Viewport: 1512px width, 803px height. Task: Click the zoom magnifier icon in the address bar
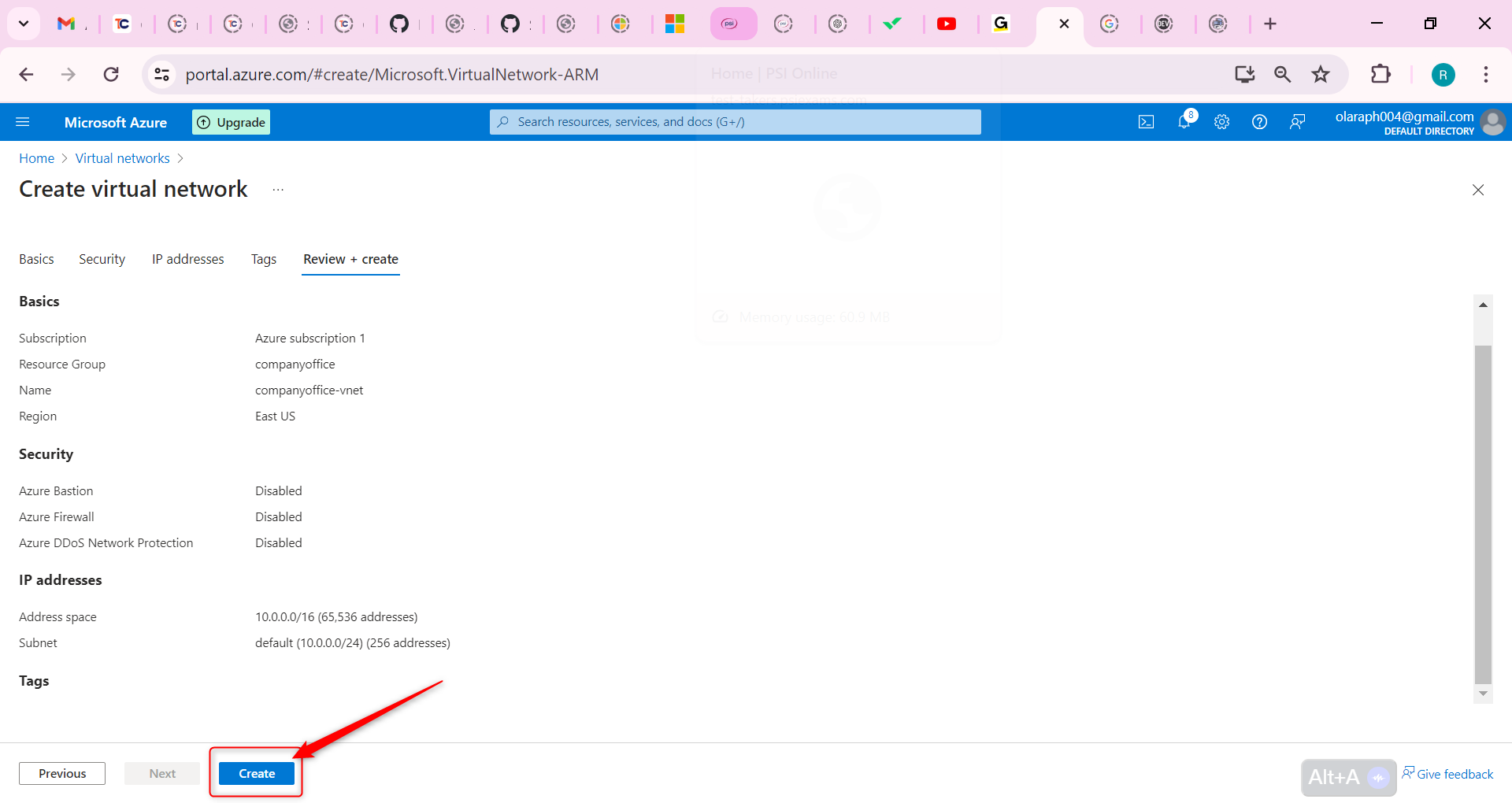point(1283,75)
